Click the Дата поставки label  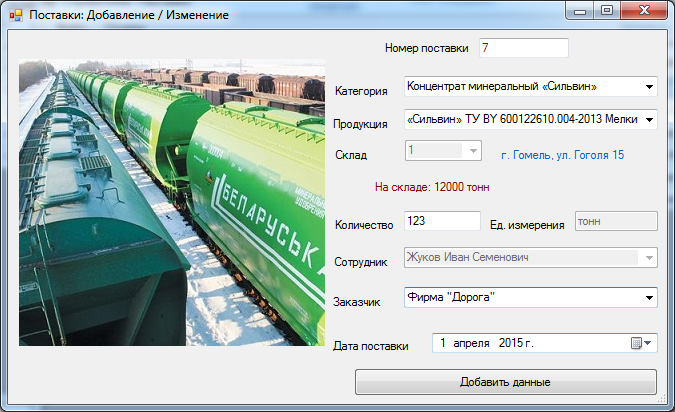[371, 346]
